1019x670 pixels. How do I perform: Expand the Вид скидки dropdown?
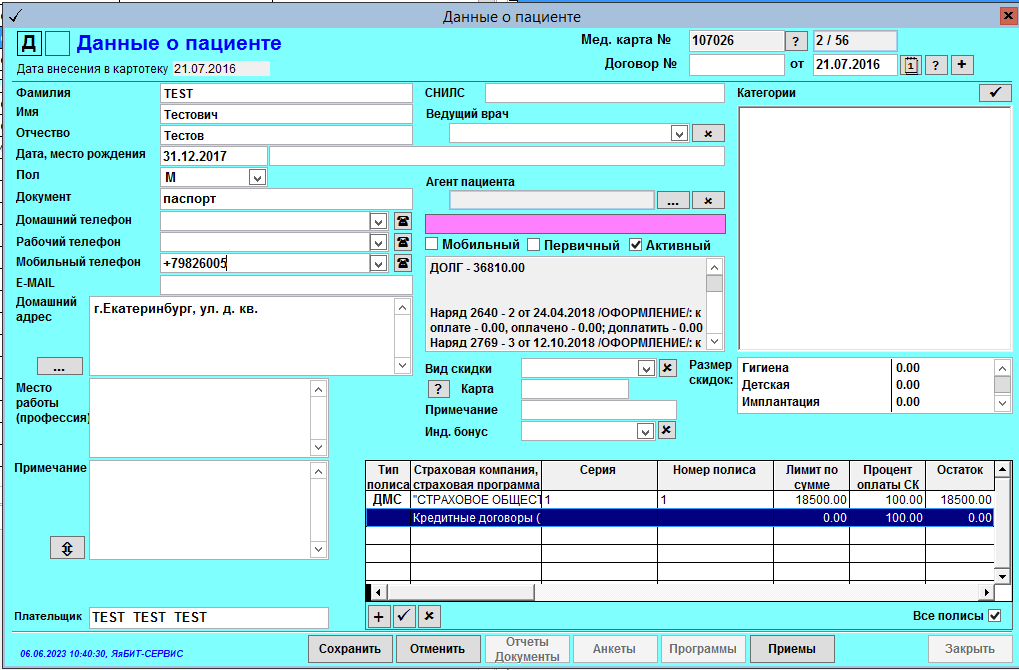tap(646, 368)
